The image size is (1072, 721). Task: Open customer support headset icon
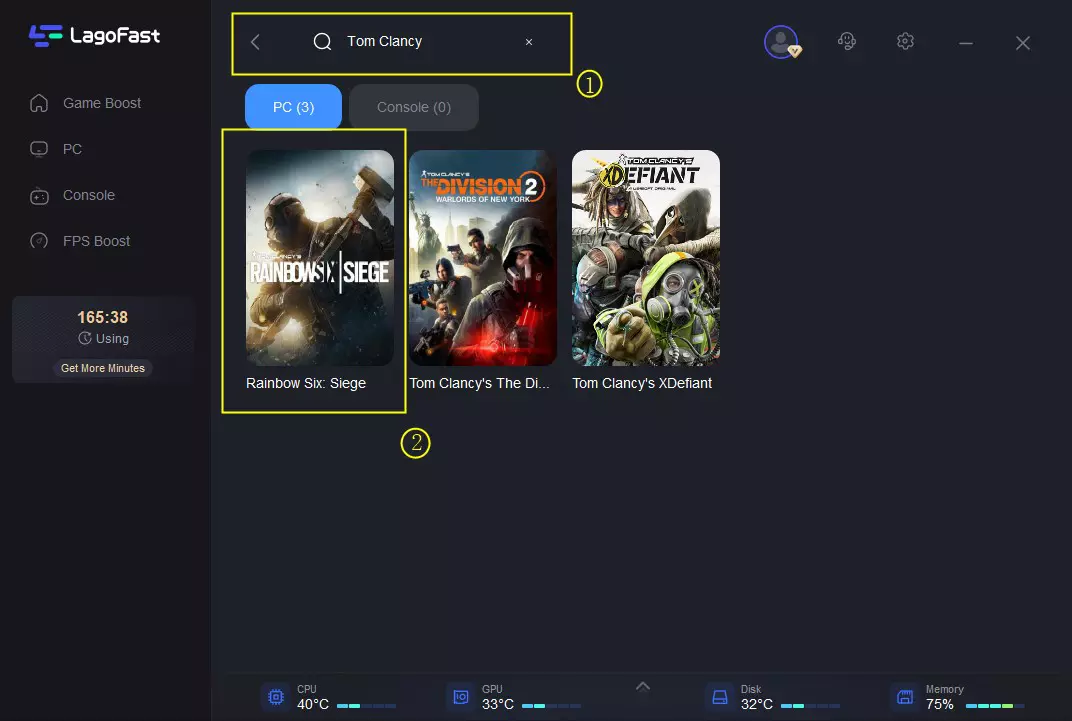847,42
